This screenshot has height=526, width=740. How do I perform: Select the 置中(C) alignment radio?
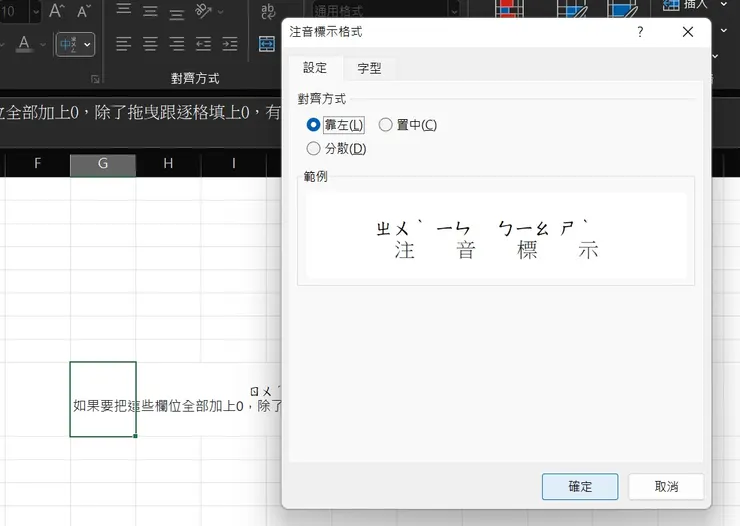[408, 125]
